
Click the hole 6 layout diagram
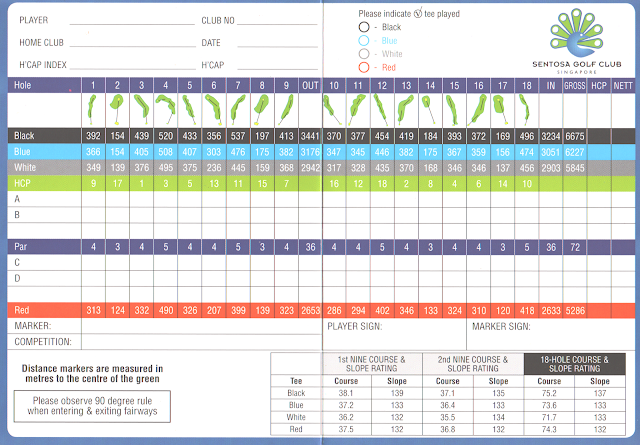click(214, 109)
